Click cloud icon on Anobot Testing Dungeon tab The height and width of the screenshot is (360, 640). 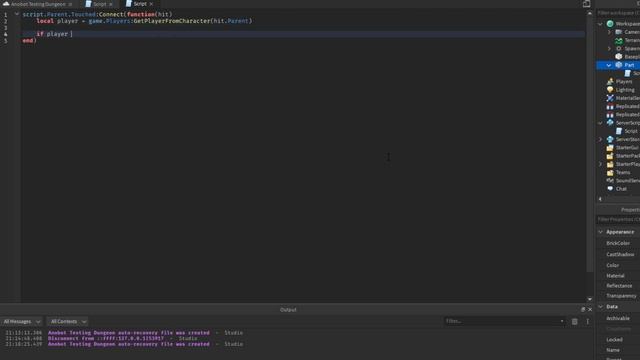tap(6, 4)
